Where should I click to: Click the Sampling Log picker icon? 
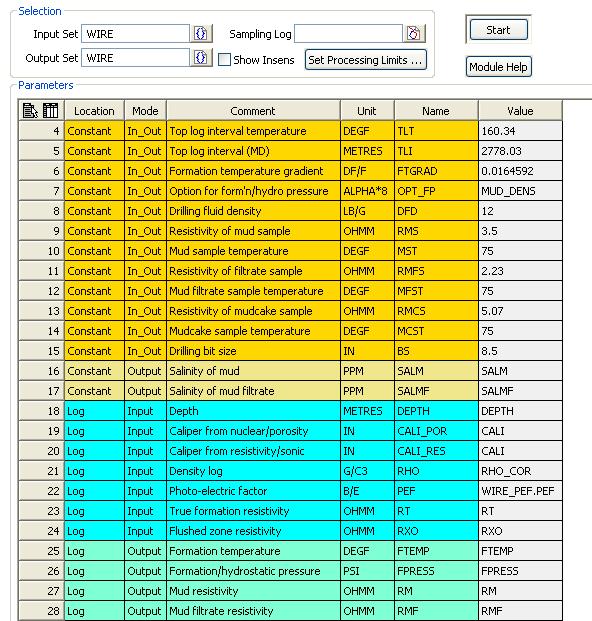pyautogui.click(x=414, y=34)
